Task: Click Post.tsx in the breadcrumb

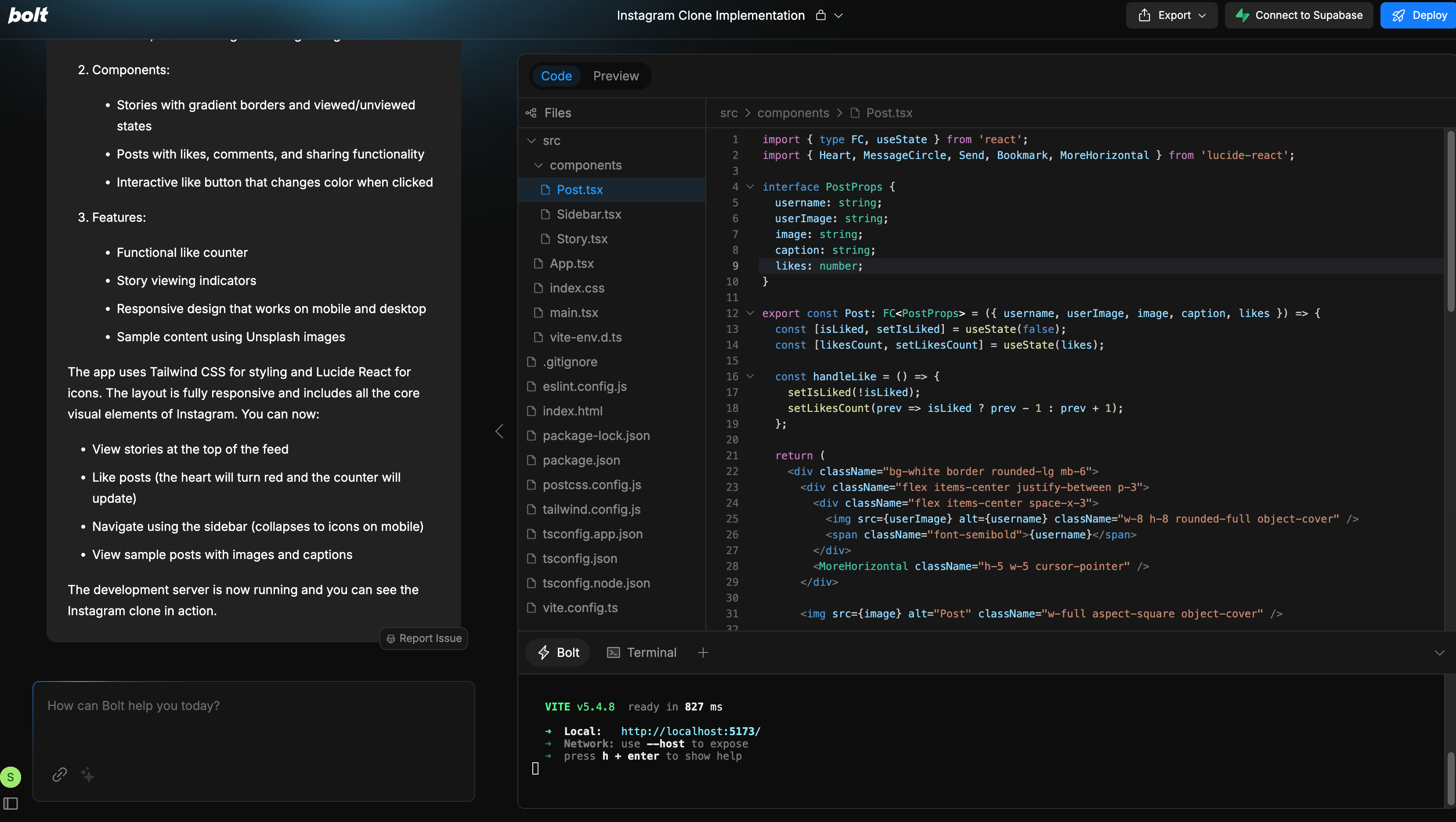Action: click(889, 113)
